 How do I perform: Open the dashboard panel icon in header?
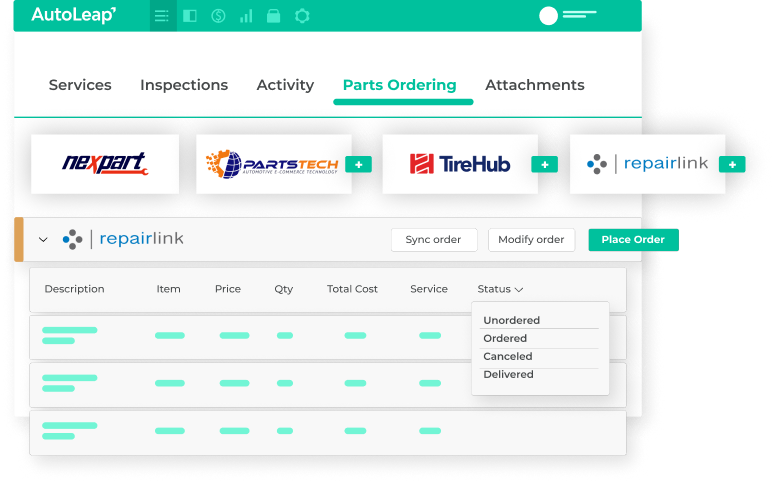190,16
